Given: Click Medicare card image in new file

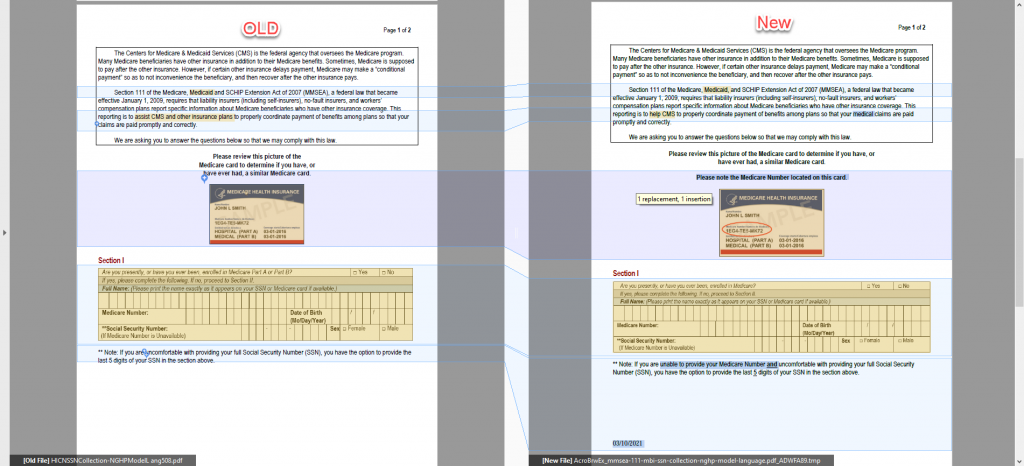Looking at the screenshot, I should 771,223.
